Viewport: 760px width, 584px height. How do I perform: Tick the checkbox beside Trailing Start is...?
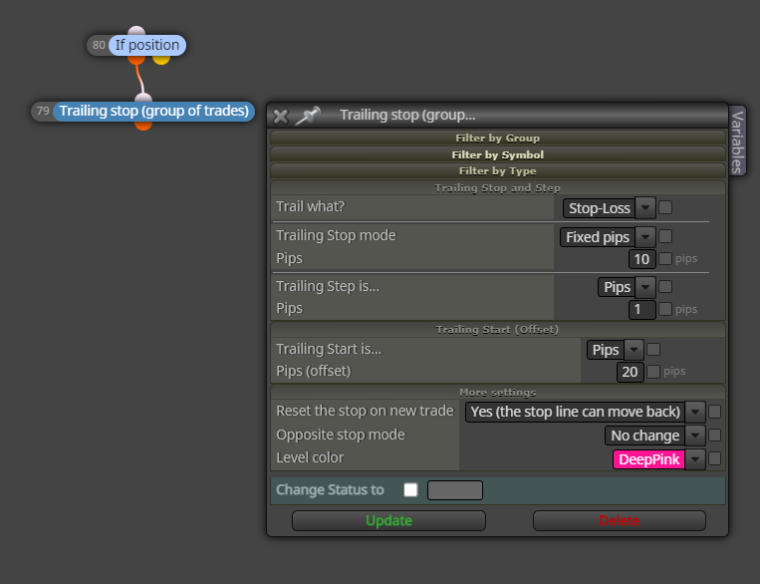(x=653, y=349)
